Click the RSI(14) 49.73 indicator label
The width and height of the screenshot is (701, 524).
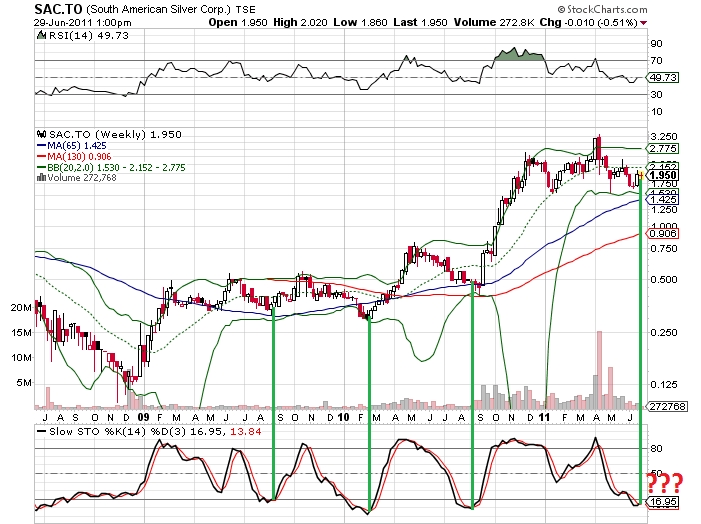[88, 35]
